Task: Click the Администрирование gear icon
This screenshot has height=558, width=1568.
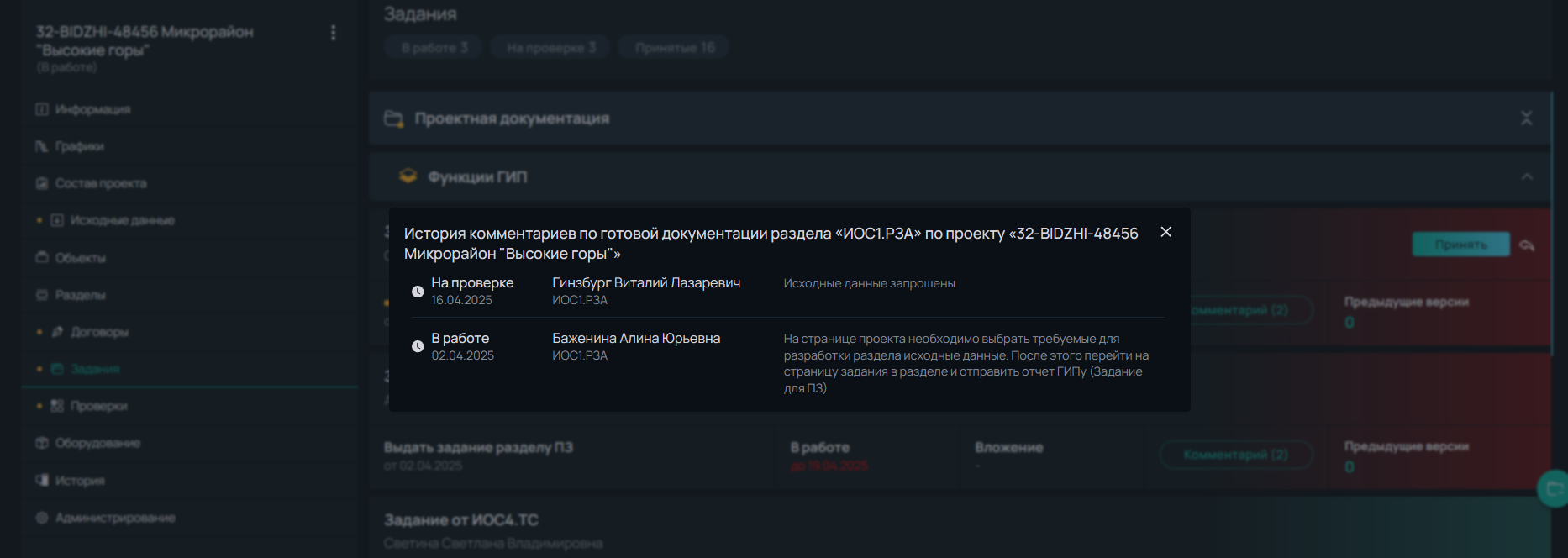Action: pos(42,518)
